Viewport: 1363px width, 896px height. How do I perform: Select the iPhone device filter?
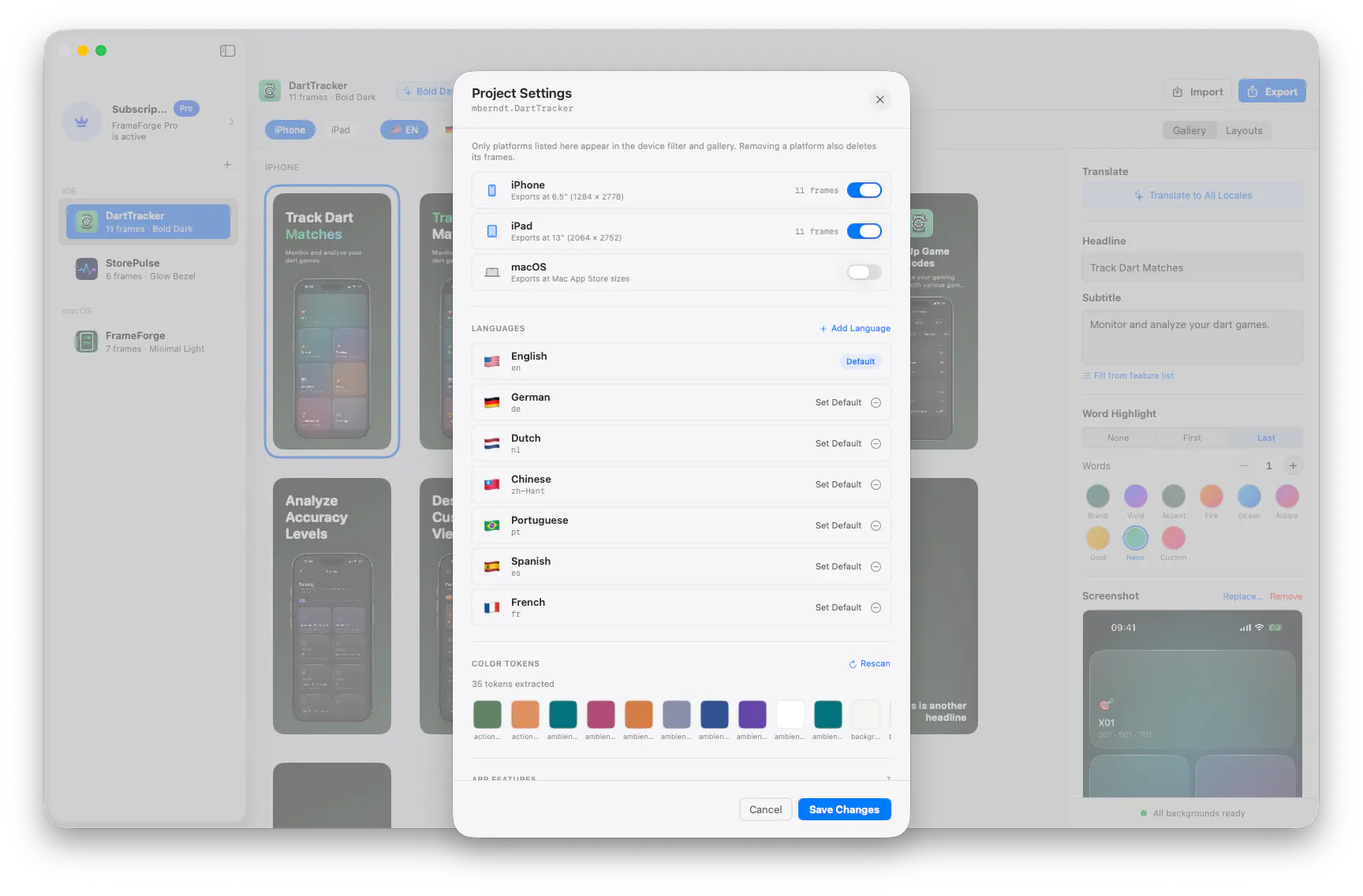pos(289,129)
